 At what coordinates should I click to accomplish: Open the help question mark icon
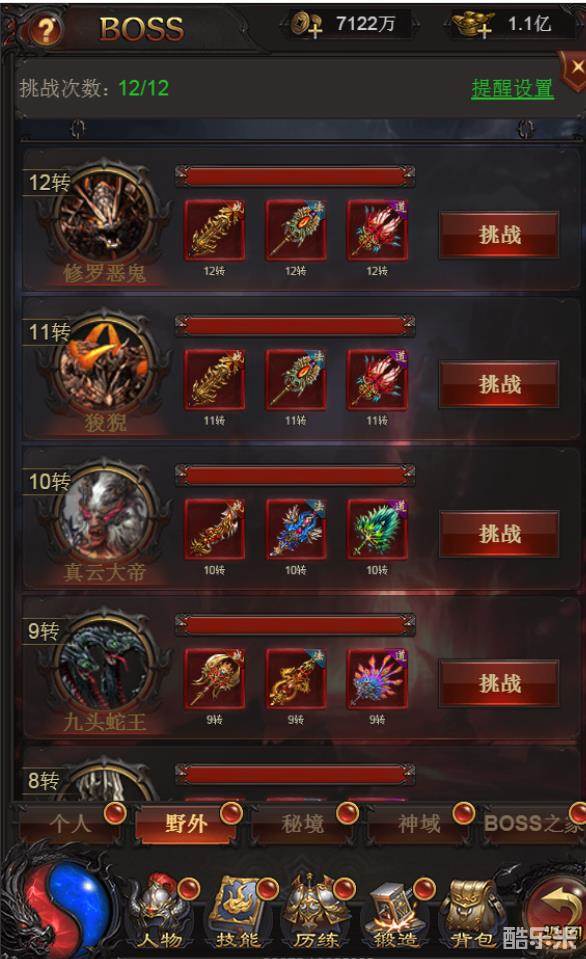pyautogui.click(x=46, y=29)
